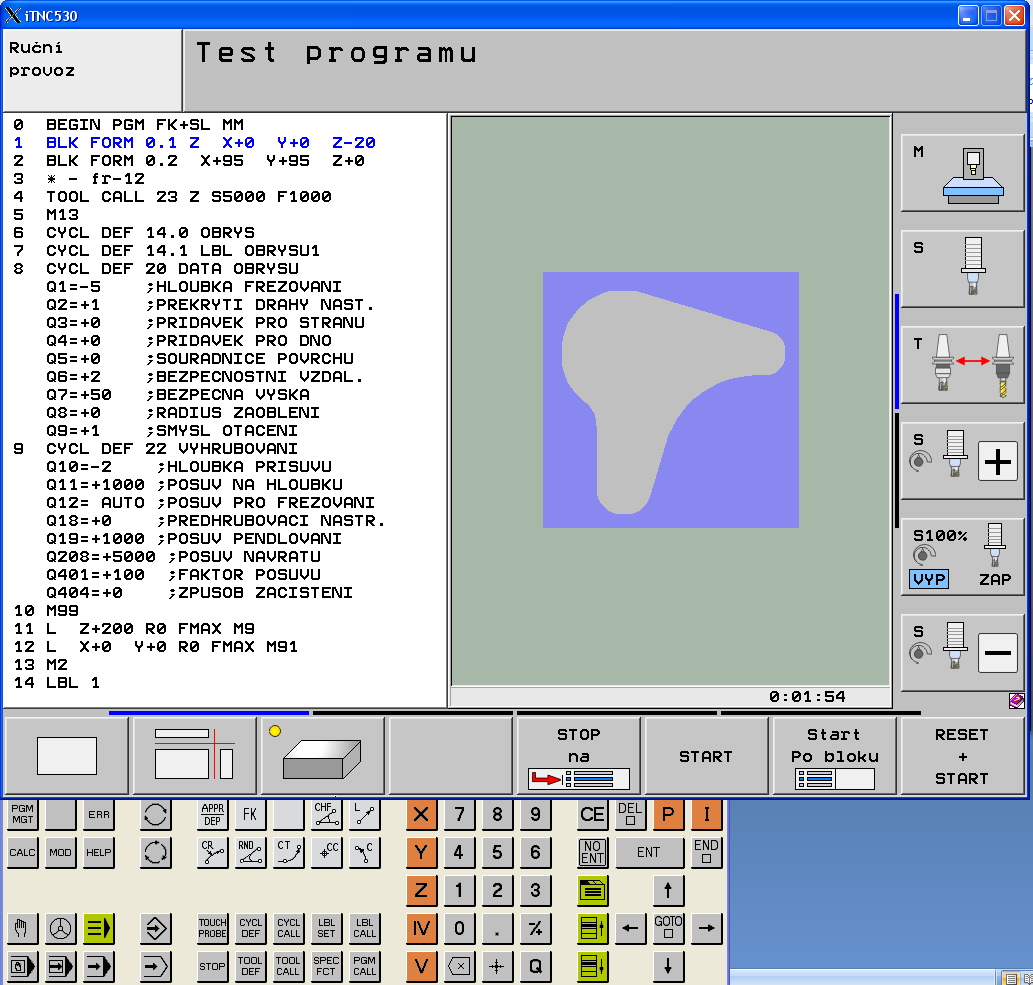This screenshot has height=985, width=1033.
Task: Click the CC circle center key
Action: click(326, 852)
